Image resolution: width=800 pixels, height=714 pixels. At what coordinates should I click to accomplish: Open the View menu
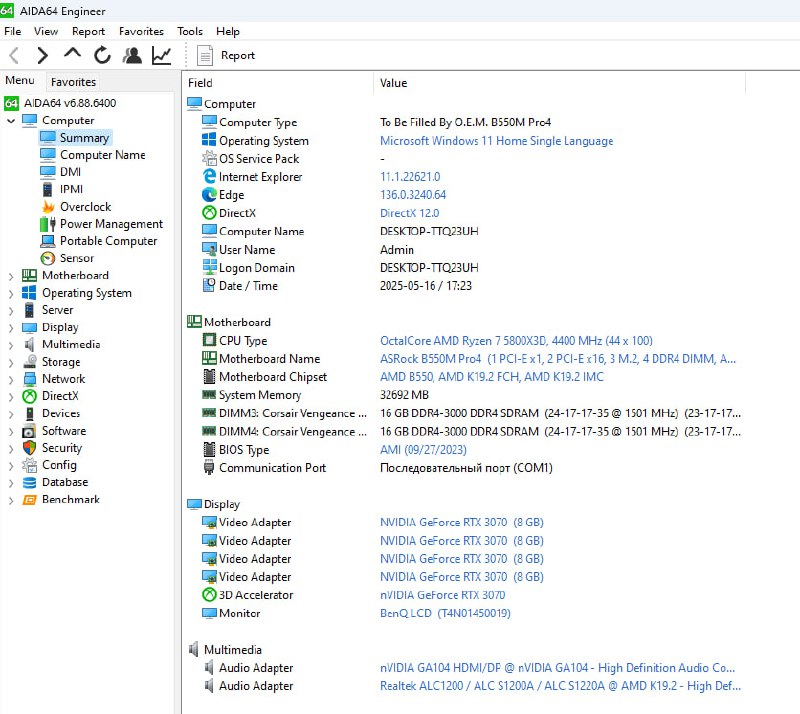click(x=46, y=32)
